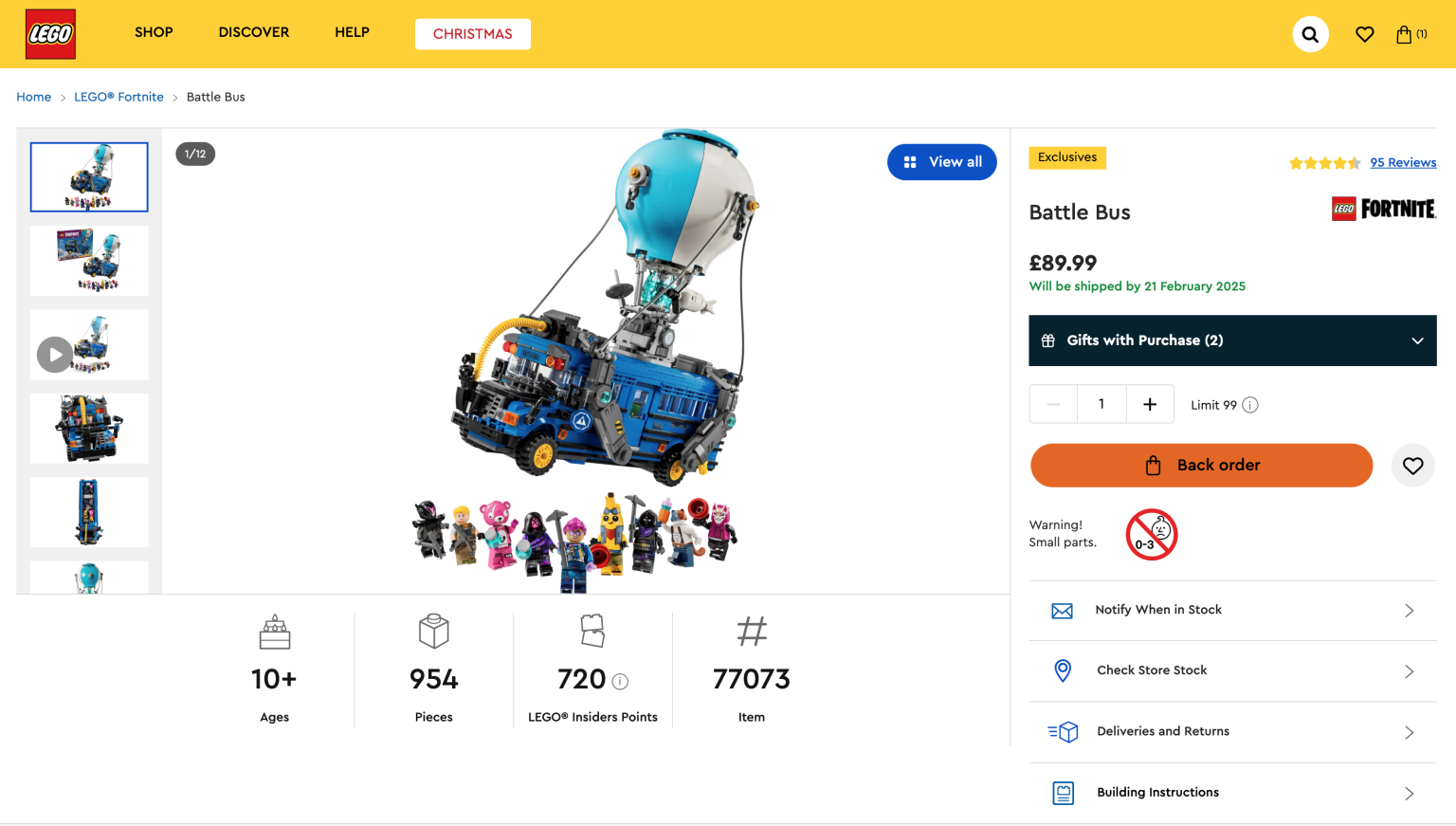
Task: Click the Check Store Stock location pin icon
Action: 1063,670
